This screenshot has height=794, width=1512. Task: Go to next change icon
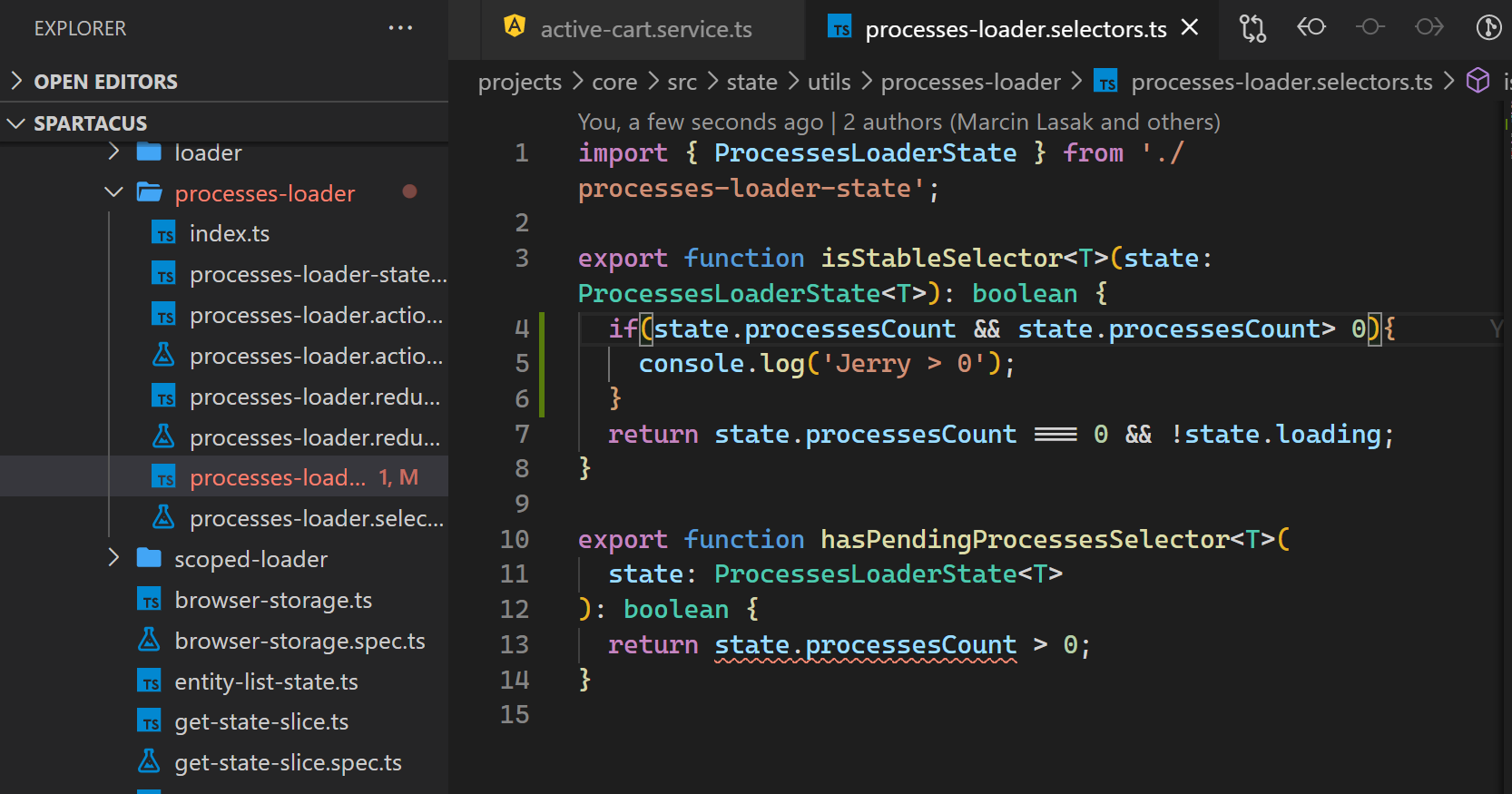pyautogui.click(x=1429, y=27)
